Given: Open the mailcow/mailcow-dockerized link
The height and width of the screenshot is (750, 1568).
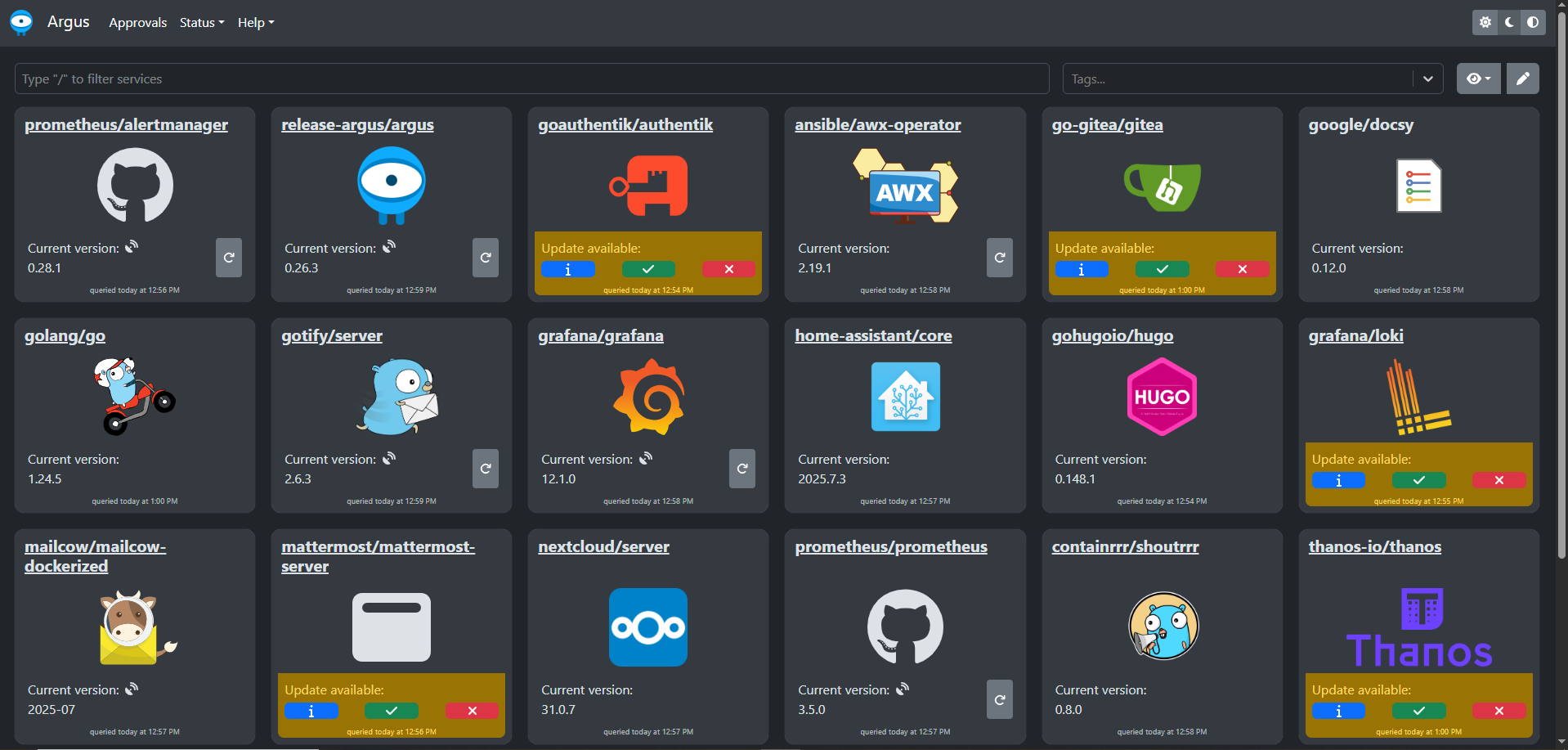Looking at the screenshot, I should click(95, 556).
